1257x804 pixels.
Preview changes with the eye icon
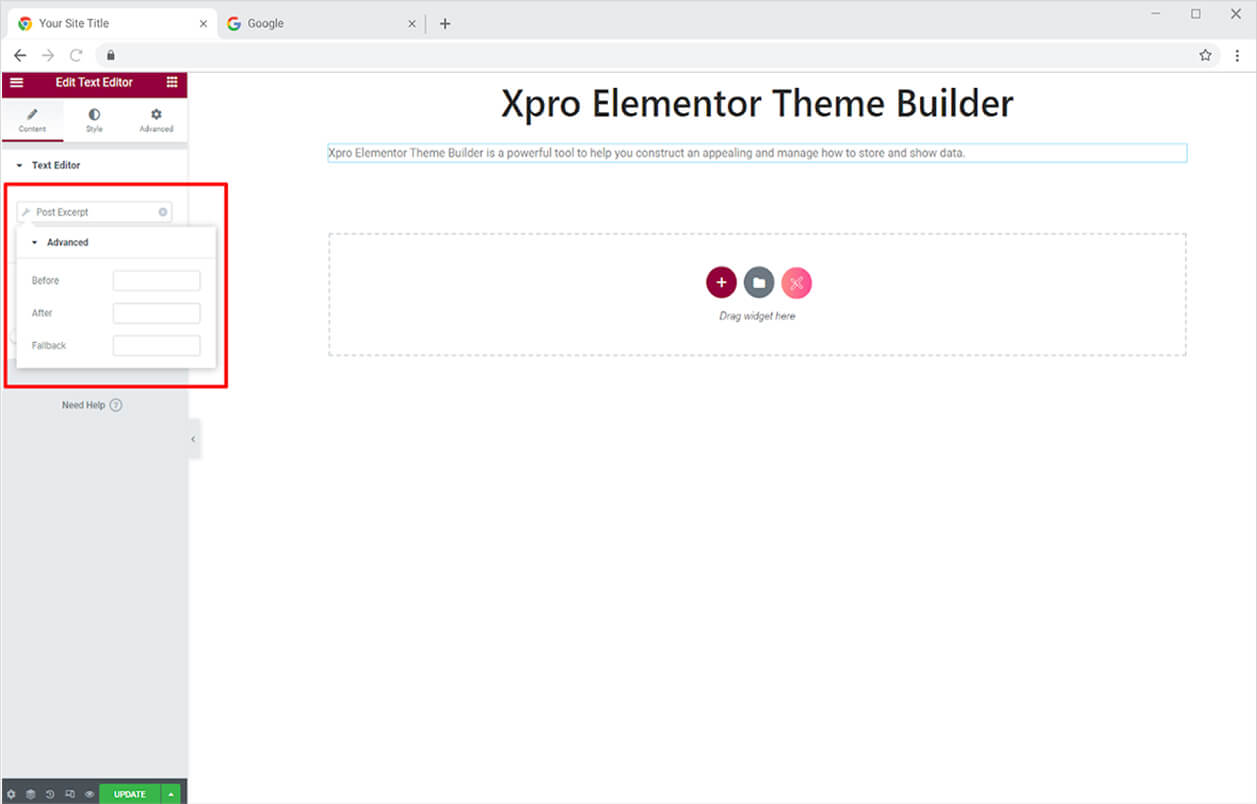pyautogui.click(x=89, y=794)
